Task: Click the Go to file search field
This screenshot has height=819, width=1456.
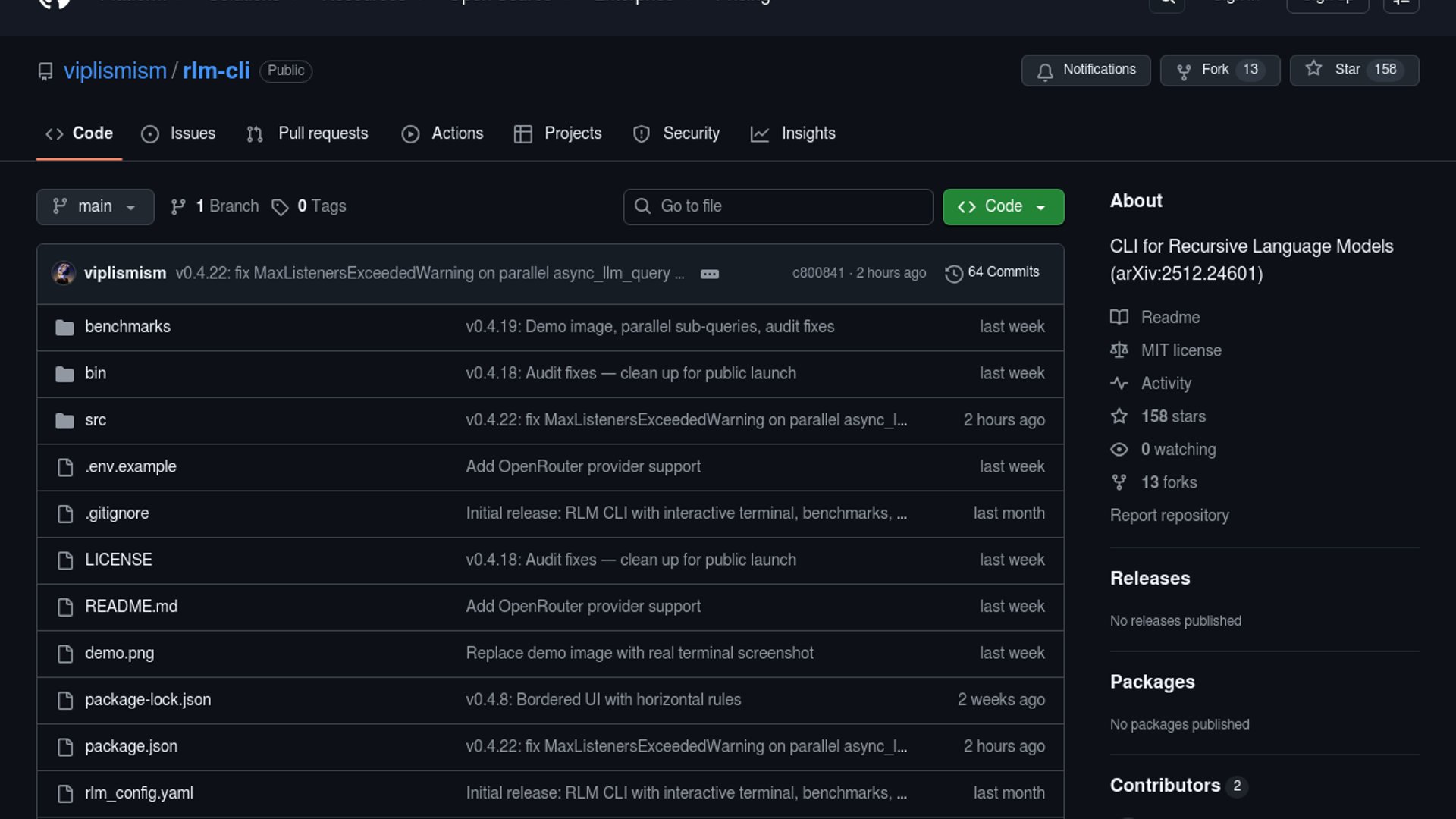Action: tap(777, 206)
